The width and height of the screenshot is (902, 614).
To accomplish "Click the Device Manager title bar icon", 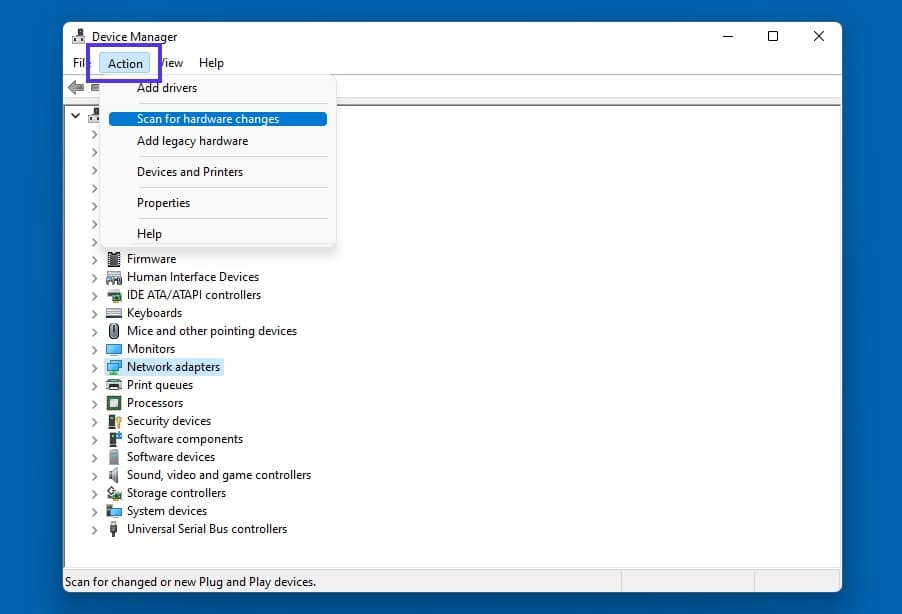I will pyautogui.click(x=78, y=35).
